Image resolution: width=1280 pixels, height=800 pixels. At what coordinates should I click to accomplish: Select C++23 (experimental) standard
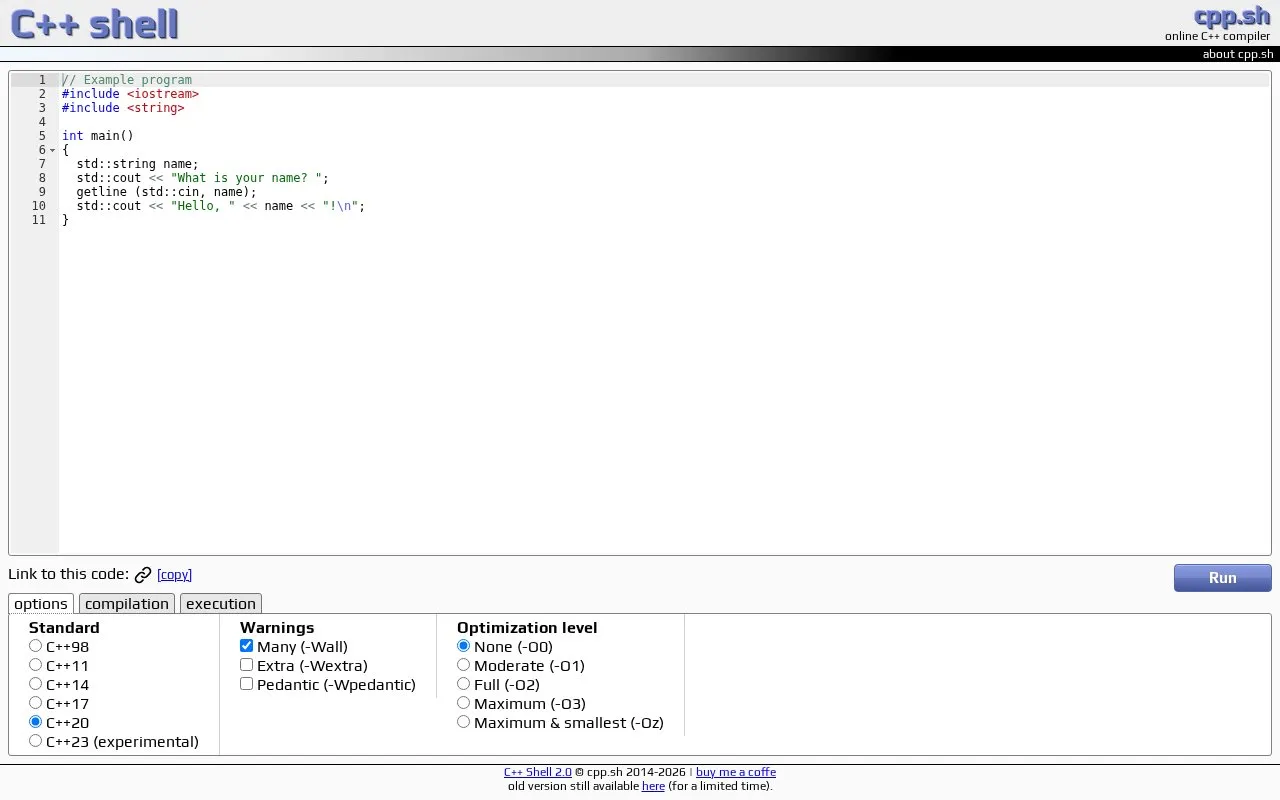point(36,741)
